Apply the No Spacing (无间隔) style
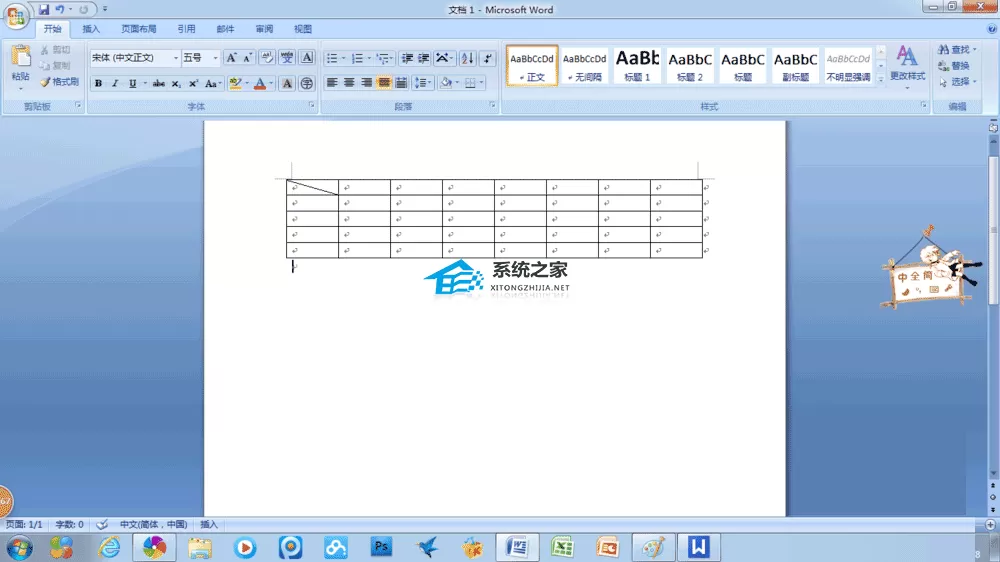Viewport: 1000px width, 562px height. coord(584,65)
